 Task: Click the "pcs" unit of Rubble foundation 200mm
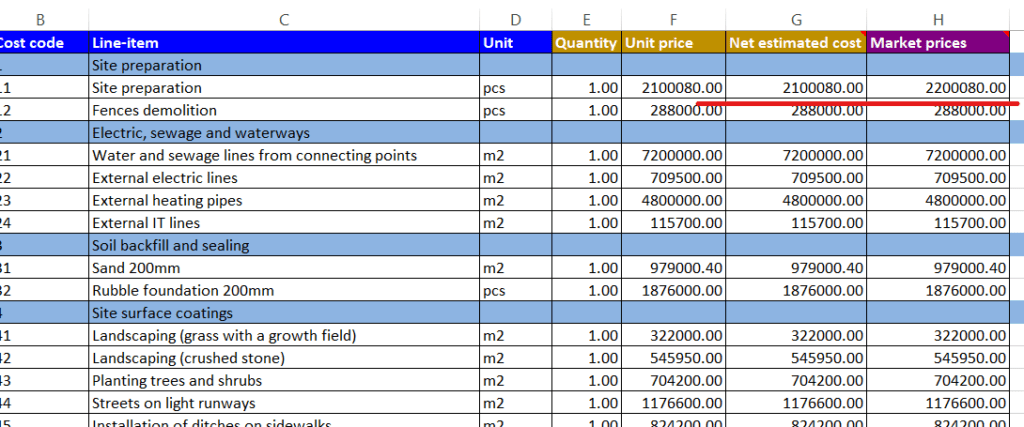(516, 291)
